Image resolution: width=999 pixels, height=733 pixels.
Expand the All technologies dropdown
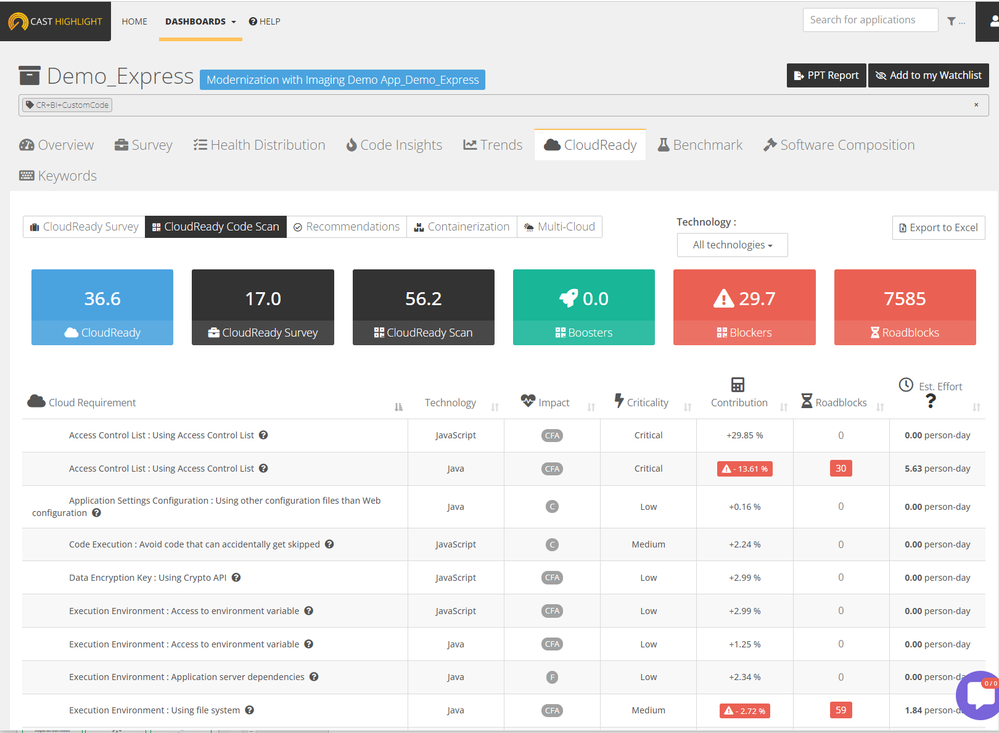tap(732, 245)
